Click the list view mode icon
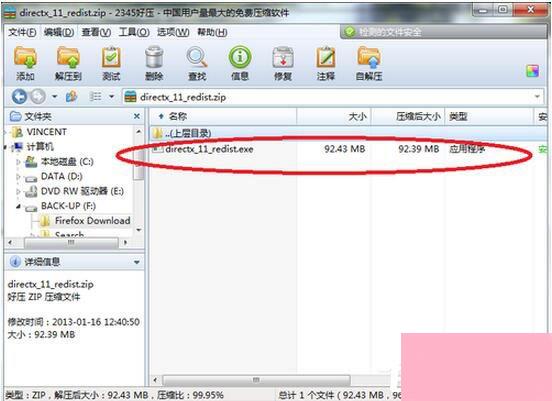Viewport: 552px width, 401px height. point(95,96)
